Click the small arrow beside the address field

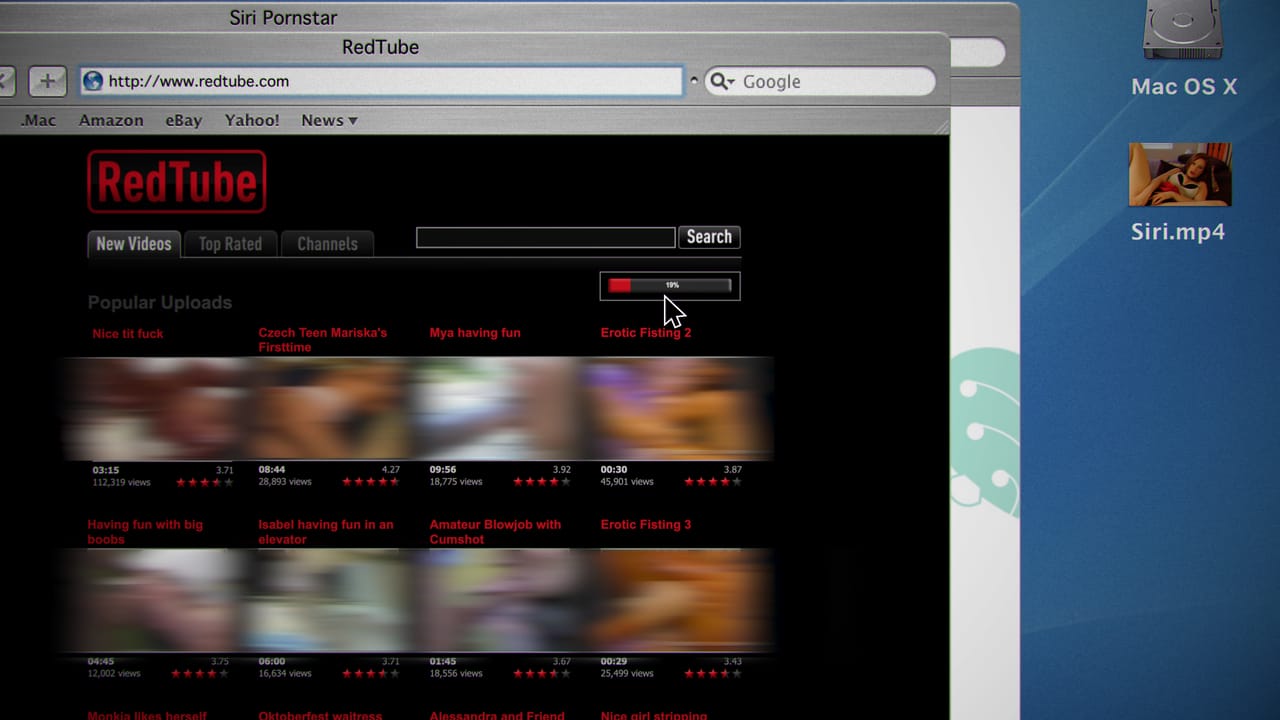pyautogui.click(x=694, y=81)
